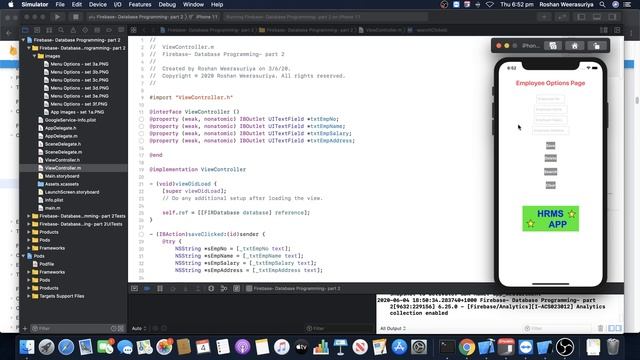Open the project navigator folder icon
Image resolution: width=640 pixels, height=360 pixels.
pos(25,30)
